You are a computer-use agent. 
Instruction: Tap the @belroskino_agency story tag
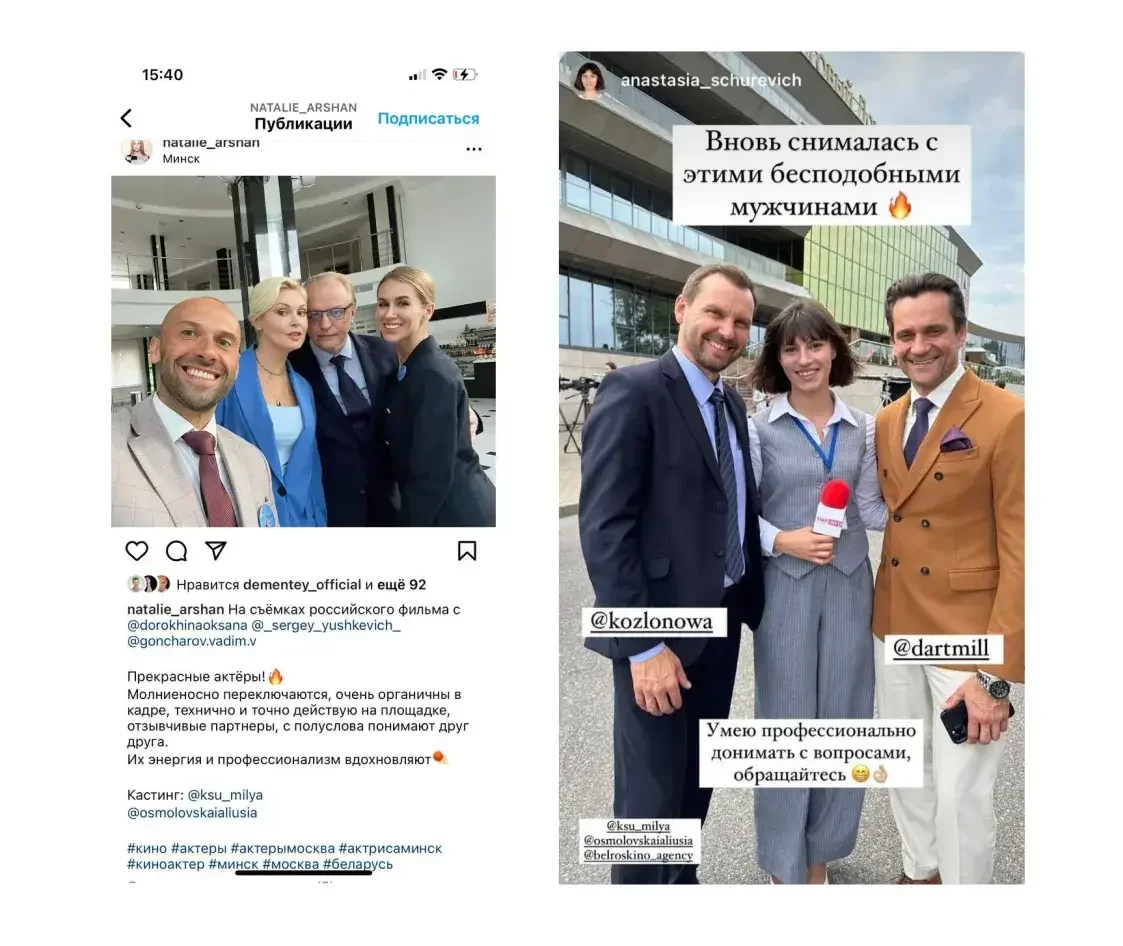(x=637, y=855)
